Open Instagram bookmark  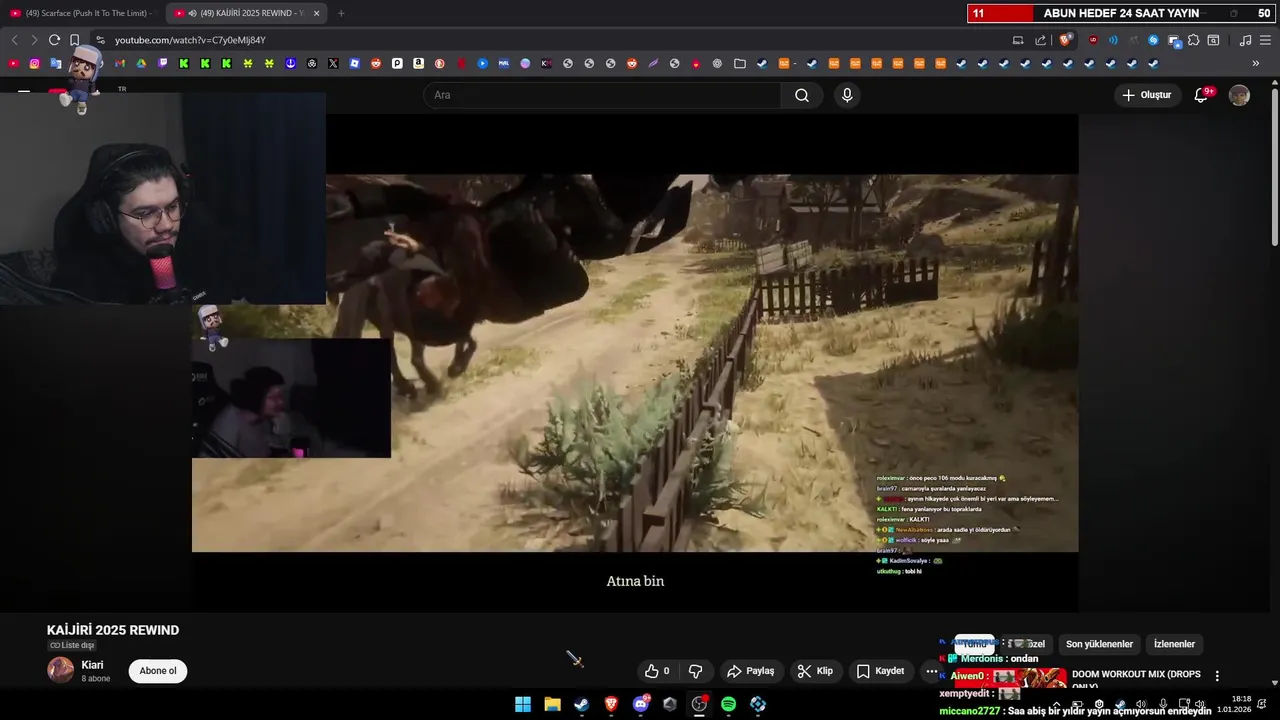(x=34, y=63)
